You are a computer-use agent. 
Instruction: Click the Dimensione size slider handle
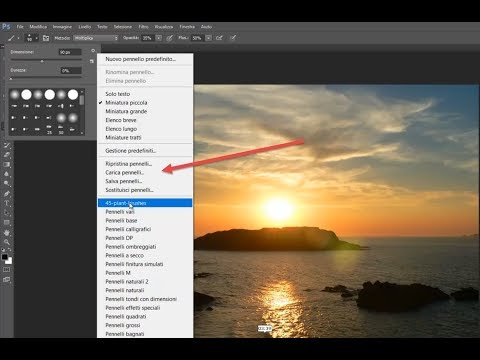tap(42, 61)
